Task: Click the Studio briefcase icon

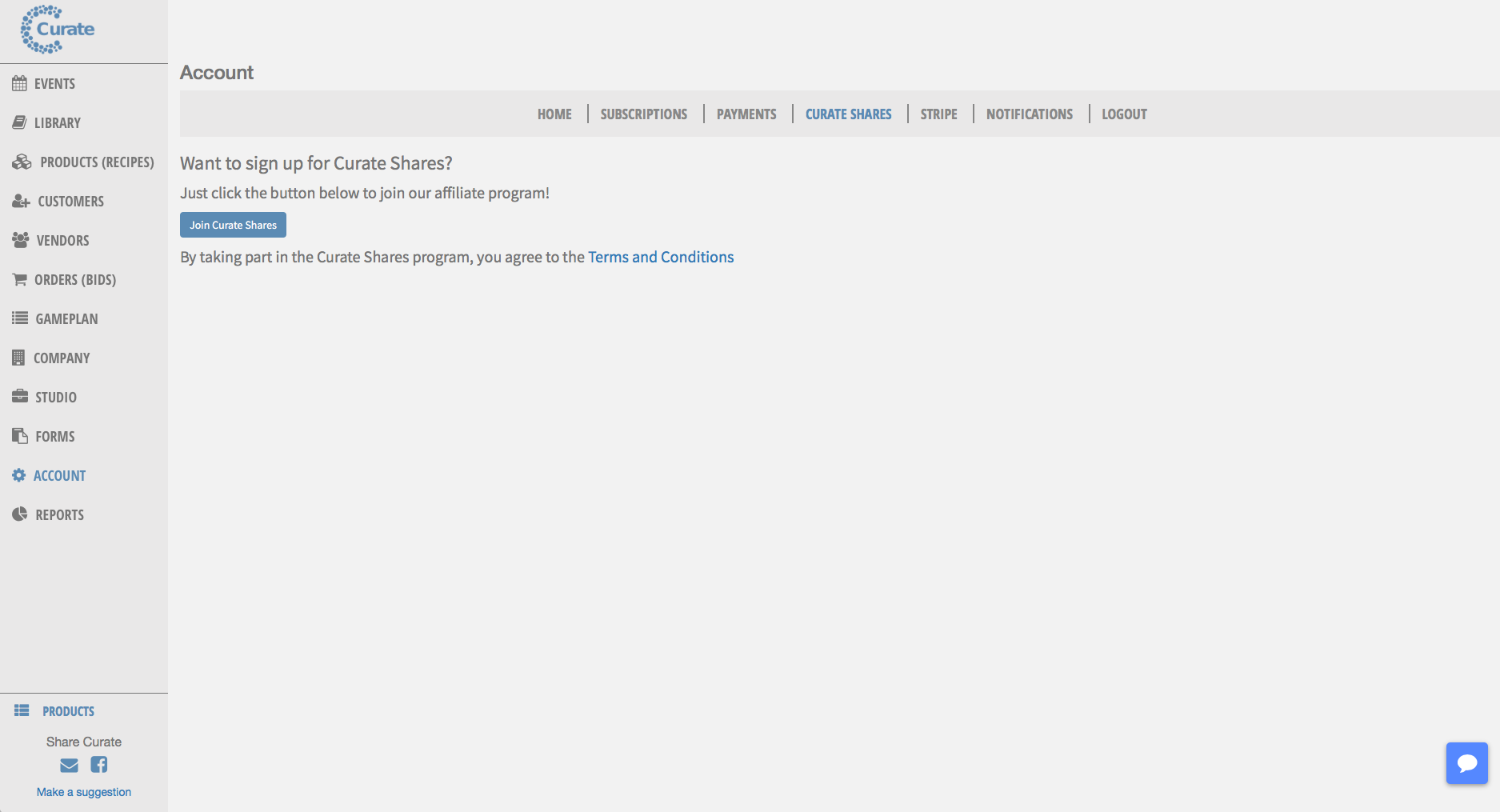Action: (x=20, y=397)
